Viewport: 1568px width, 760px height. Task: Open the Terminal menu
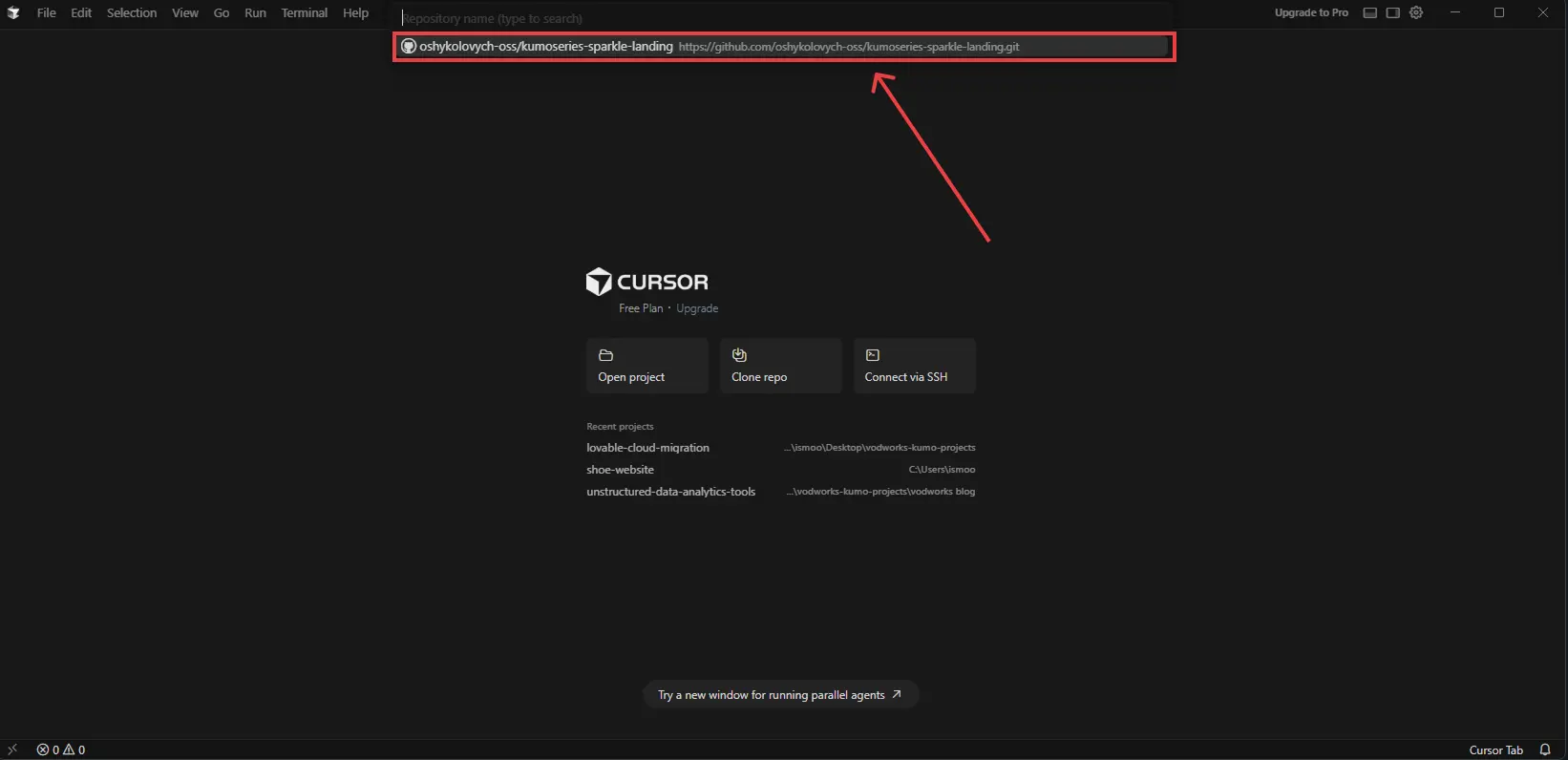[305, 12]
